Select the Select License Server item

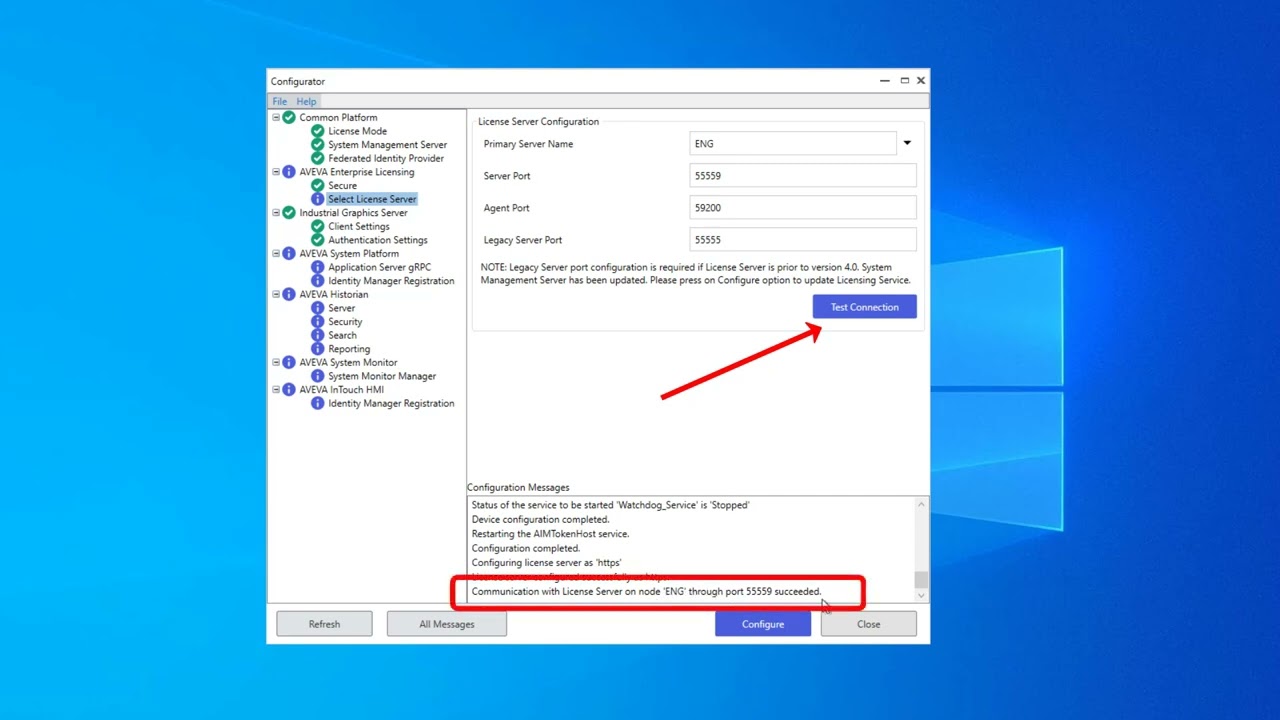(372, 199)
